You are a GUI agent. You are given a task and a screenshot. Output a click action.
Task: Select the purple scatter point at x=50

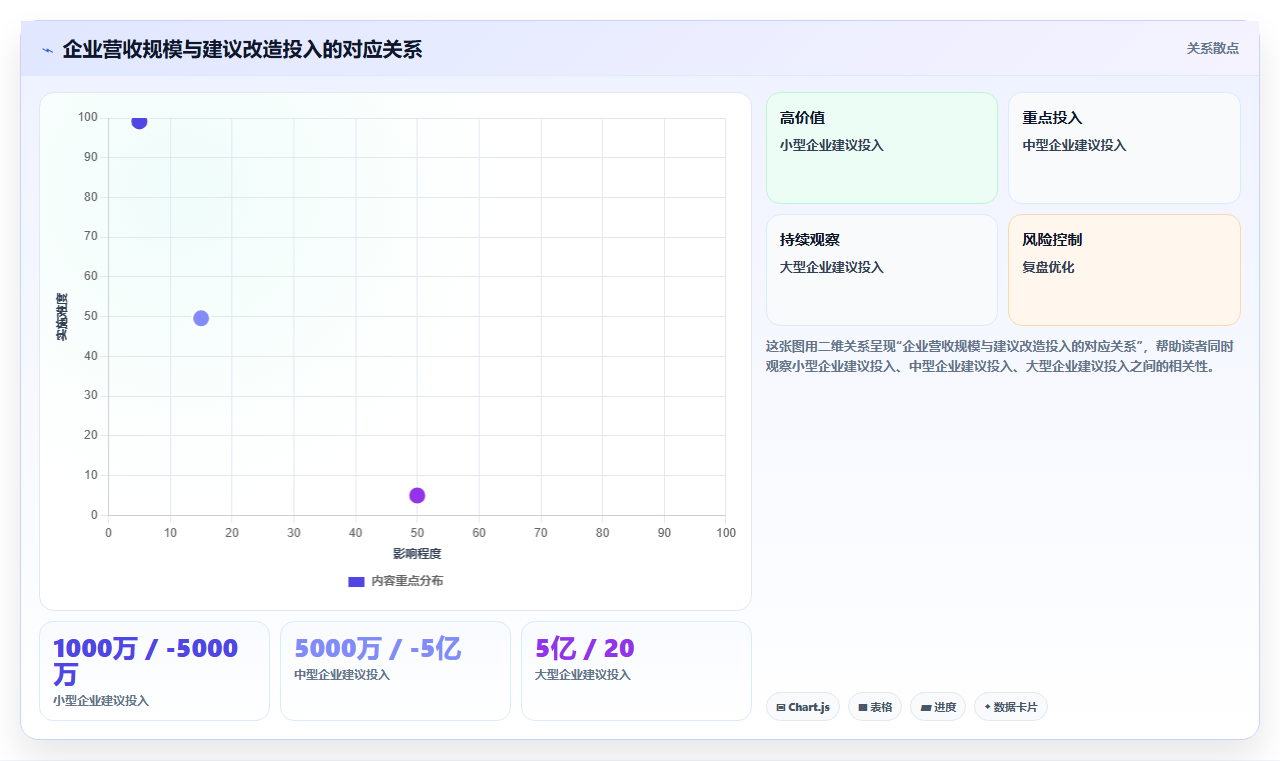pos(417,495)
